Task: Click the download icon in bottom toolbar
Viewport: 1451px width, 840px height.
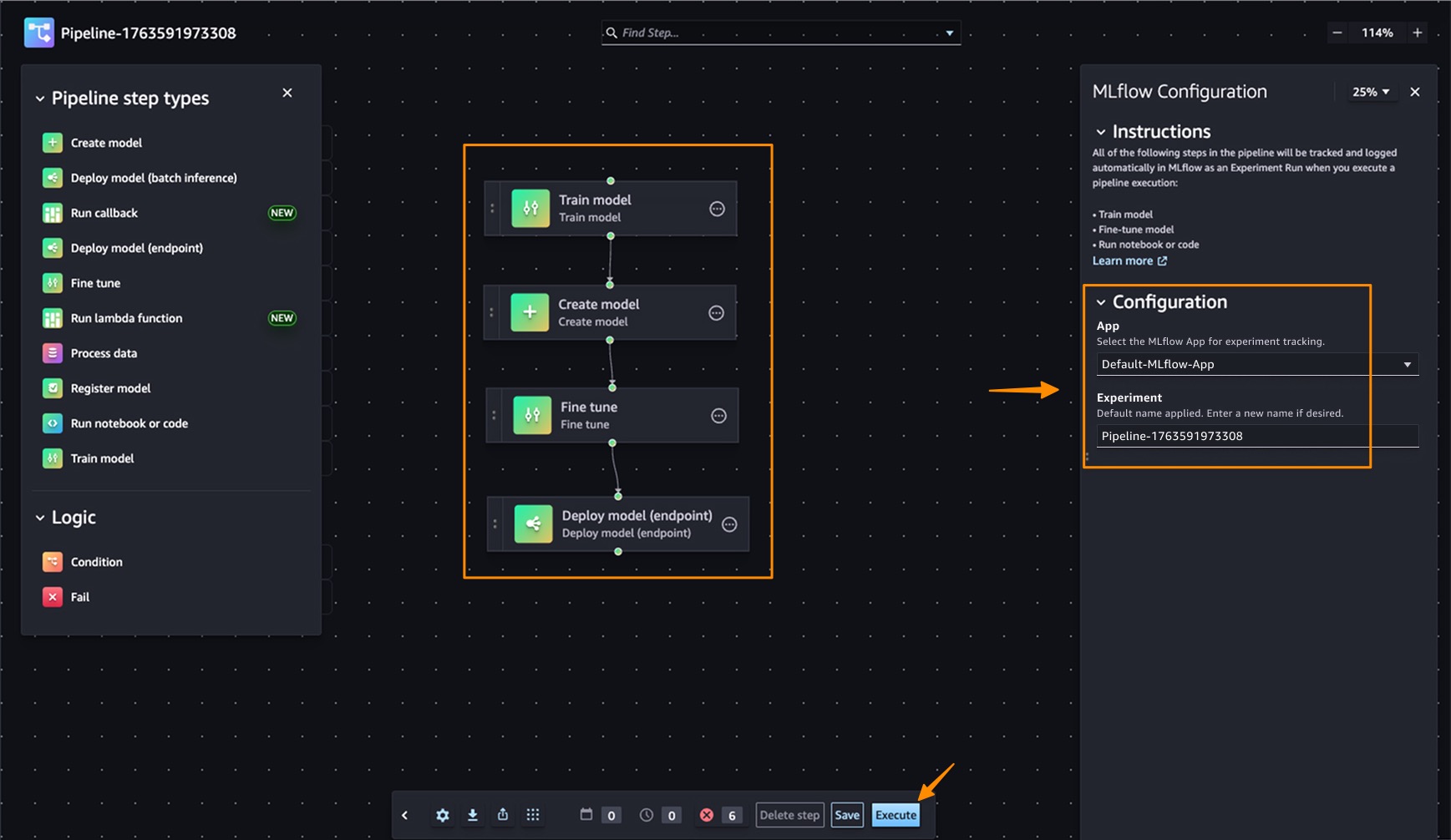Action: (x=473, y=815)
